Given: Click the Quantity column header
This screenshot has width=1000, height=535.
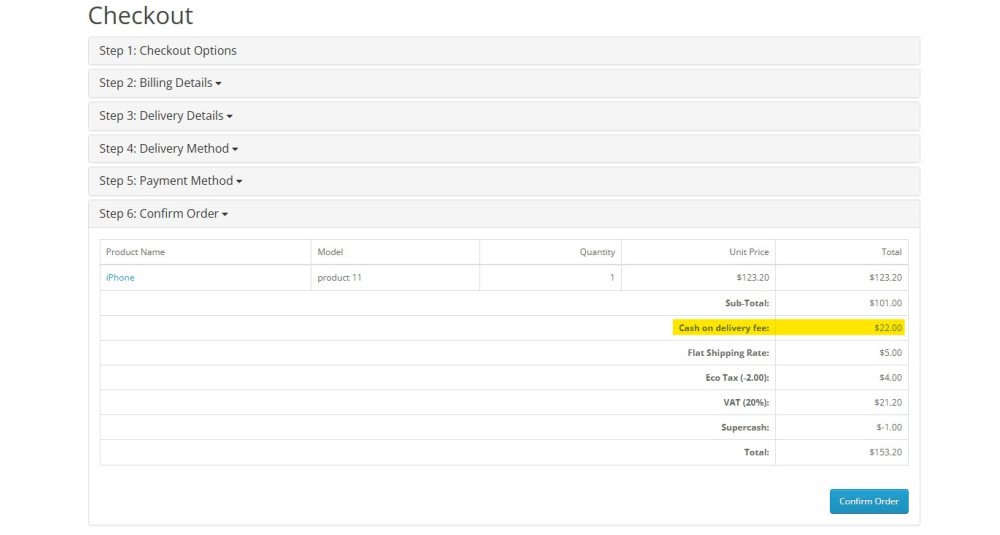Looking at the screenshot, I should click(x=597, y=252).
